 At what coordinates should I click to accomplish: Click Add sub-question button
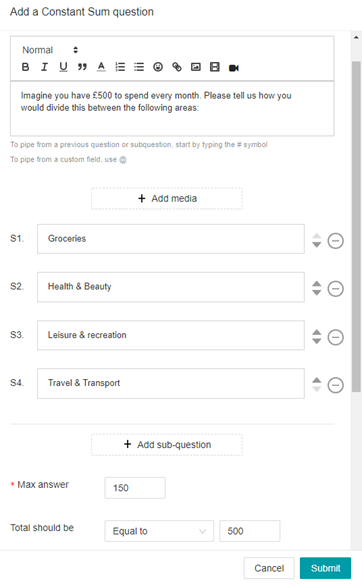tap(167, 445)
